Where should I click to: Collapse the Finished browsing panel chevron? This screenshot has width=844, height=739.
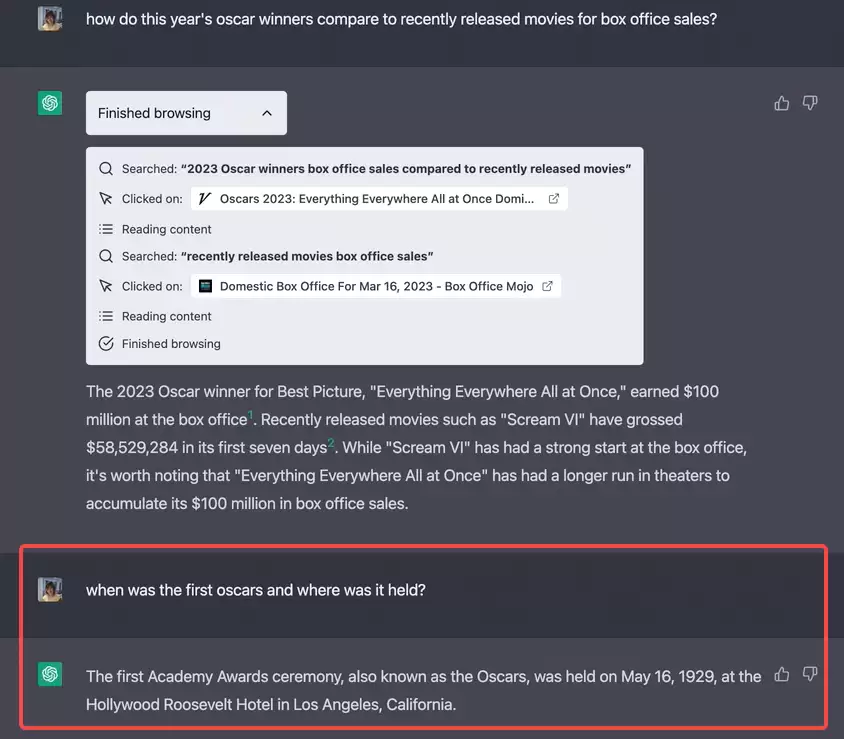point(267,113)
